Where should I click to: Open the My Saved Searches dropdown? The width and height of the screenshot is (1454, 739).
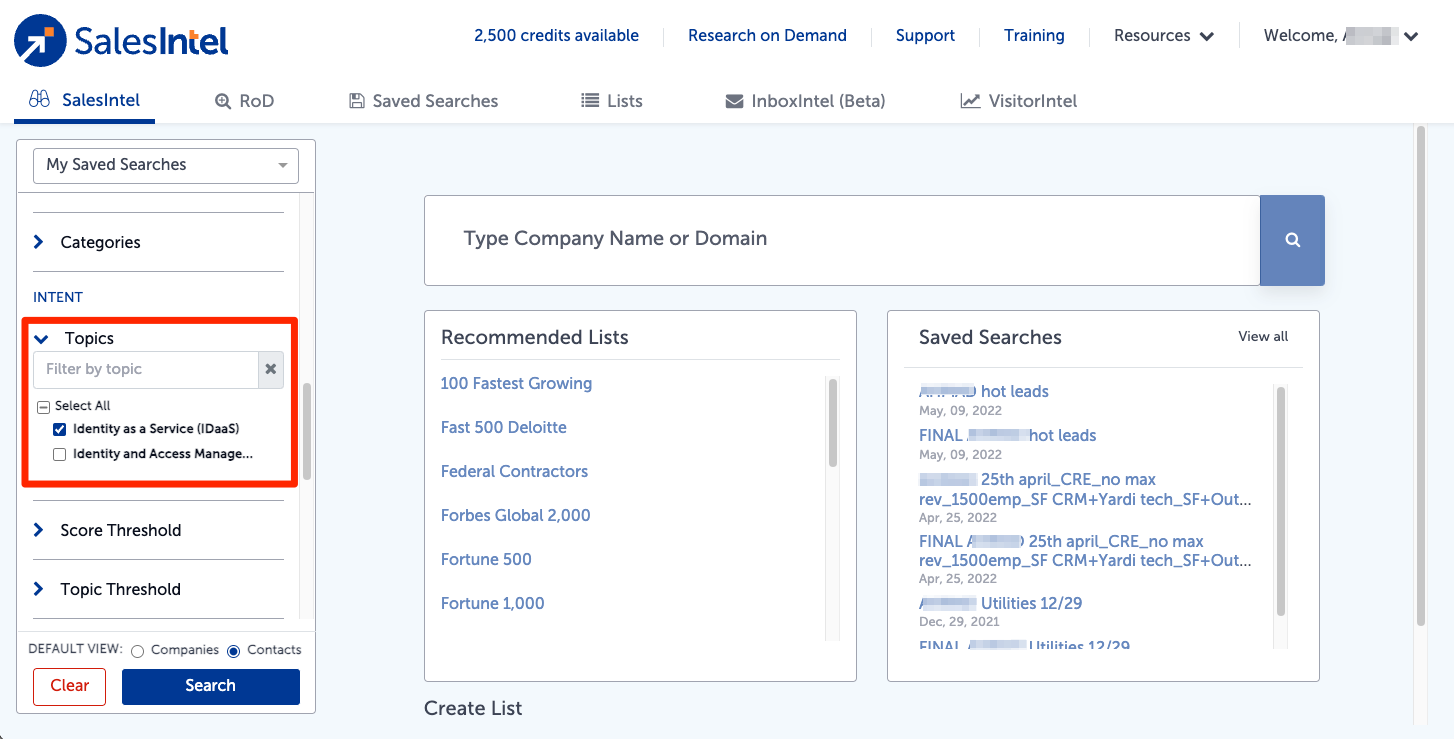click(166, 165)
